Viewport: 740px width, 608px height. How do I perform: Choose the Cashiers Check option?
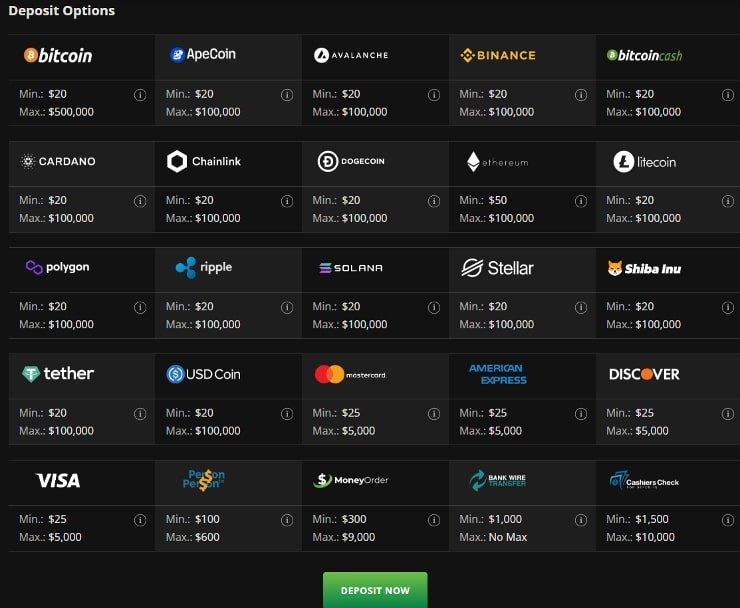pyautogui.click(x=644, y=481)
